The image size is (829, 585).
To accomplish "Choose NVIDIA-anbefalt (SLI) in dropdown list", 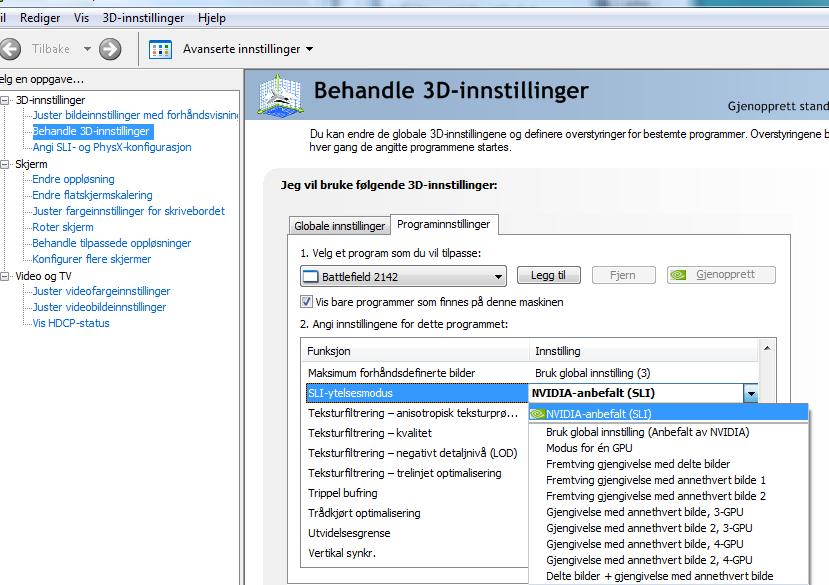I will [x=669, y=414].
